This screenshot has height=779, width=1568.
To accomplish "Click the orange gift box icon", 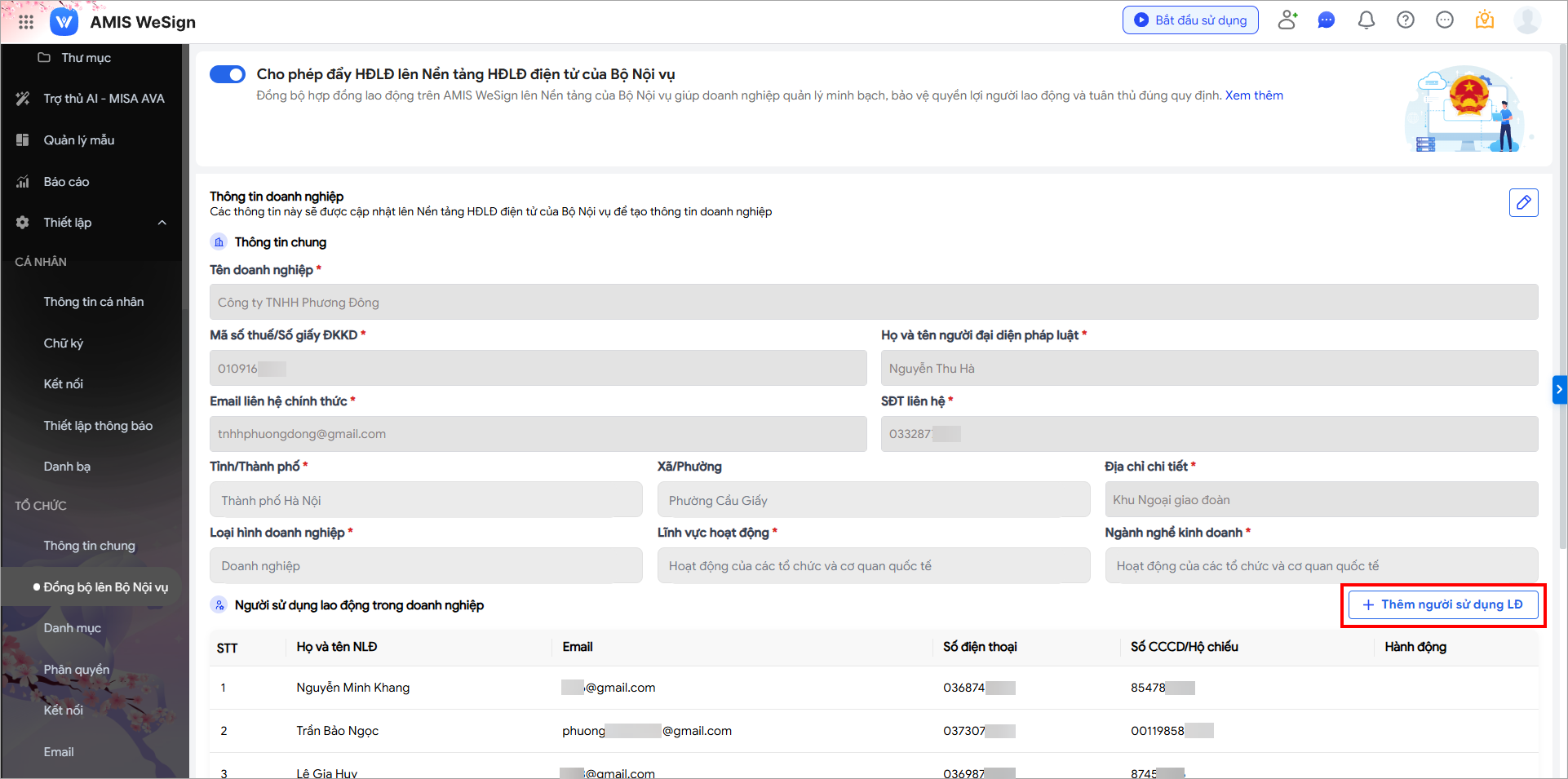I will tap(1484, 20).
